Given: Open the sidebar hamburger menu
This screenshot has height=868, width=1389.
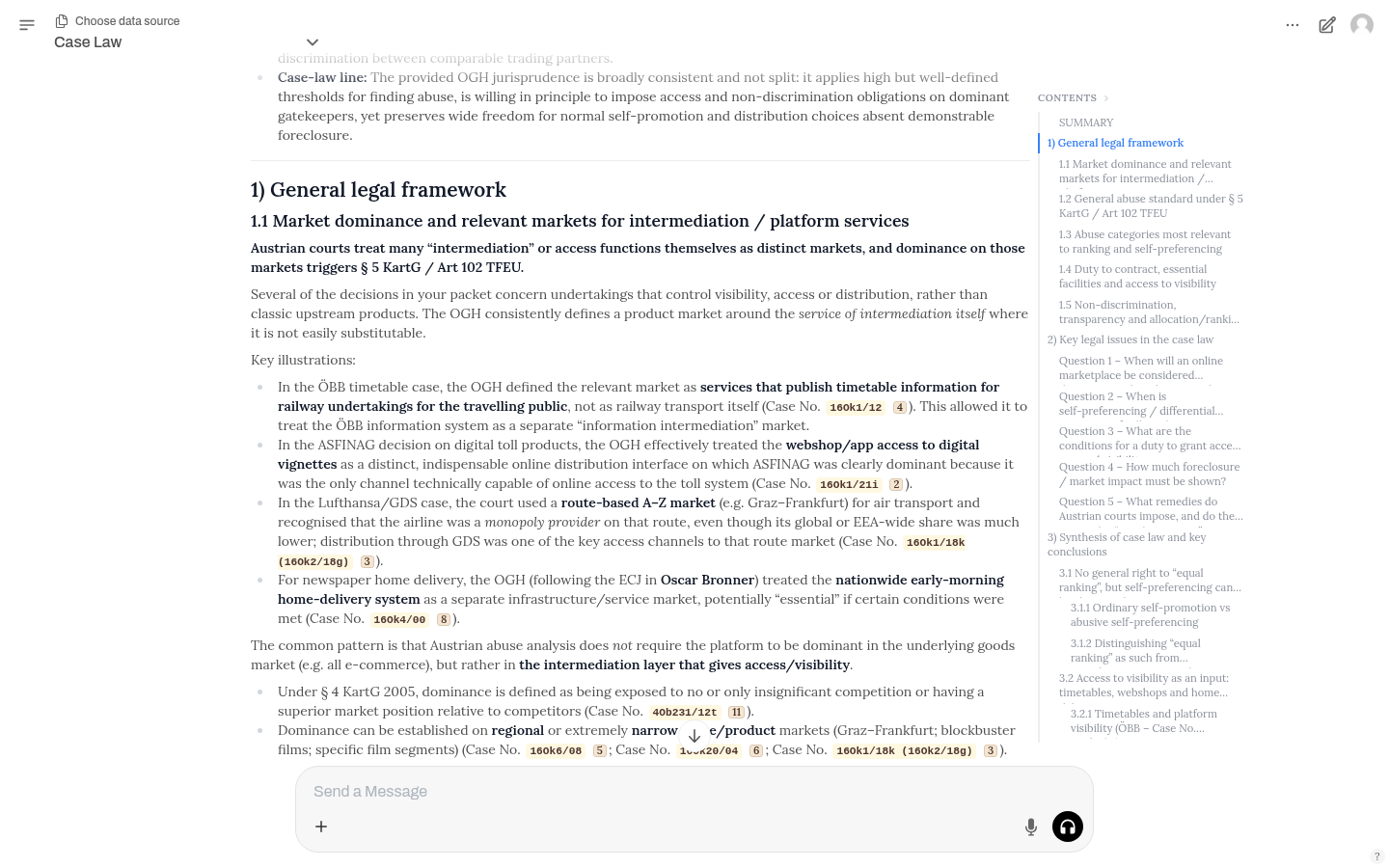Looking at the screenshot, I should [27, 25].
